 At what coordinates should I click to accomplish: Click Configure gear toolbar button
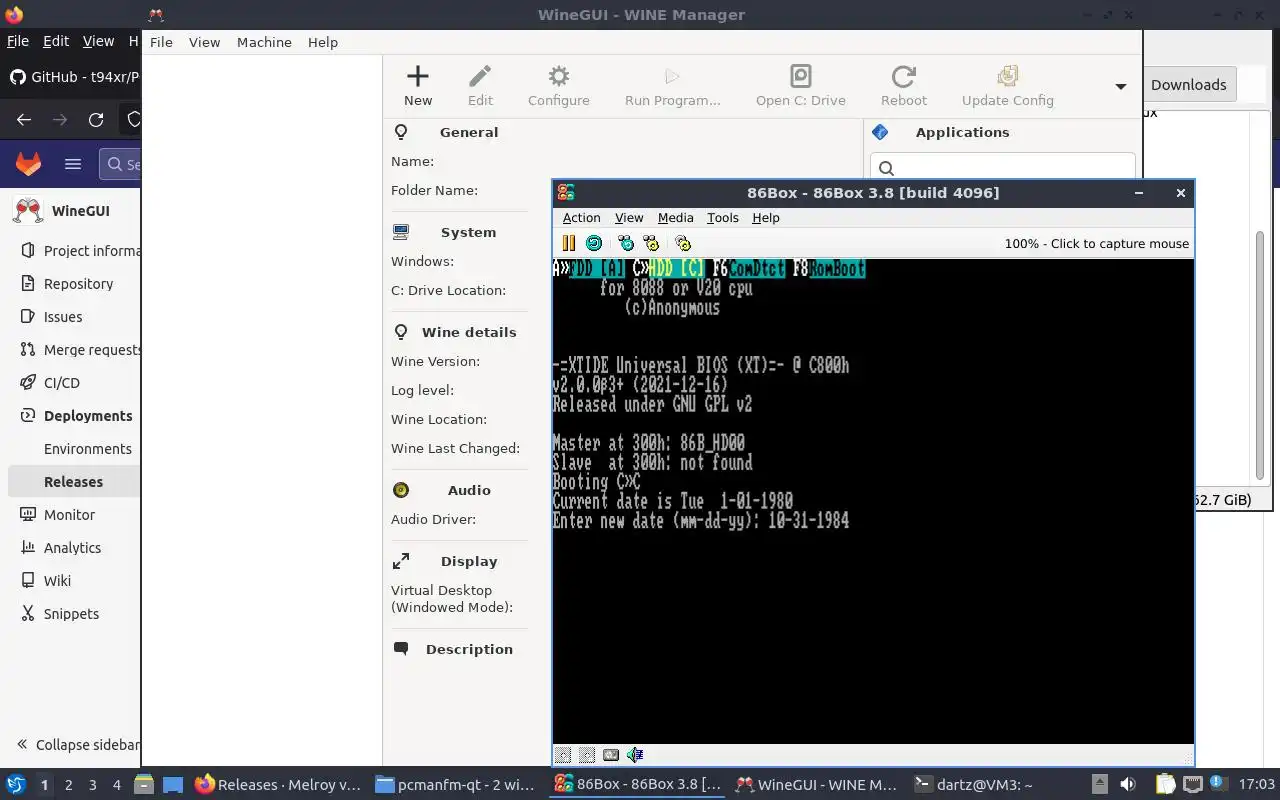(558, 85)
